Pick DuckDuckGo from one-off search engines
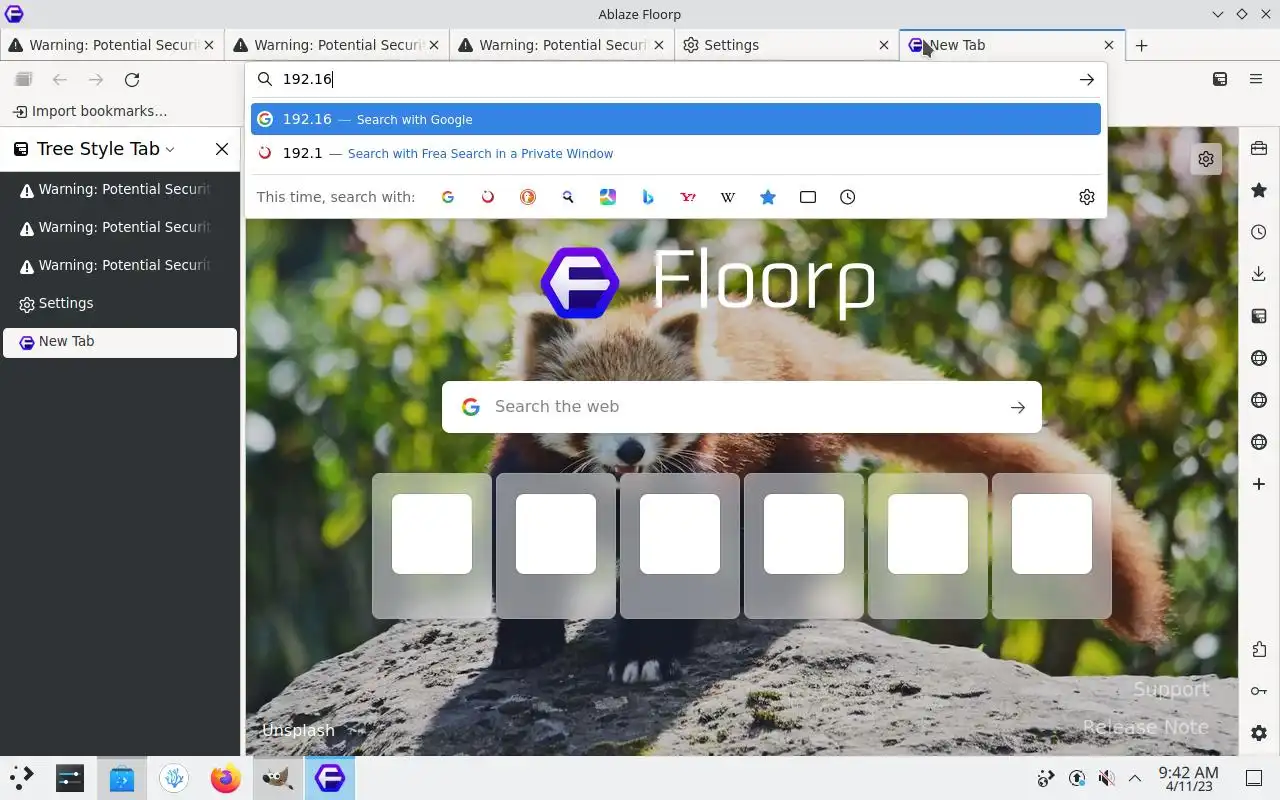 click(x=528, y=197)
